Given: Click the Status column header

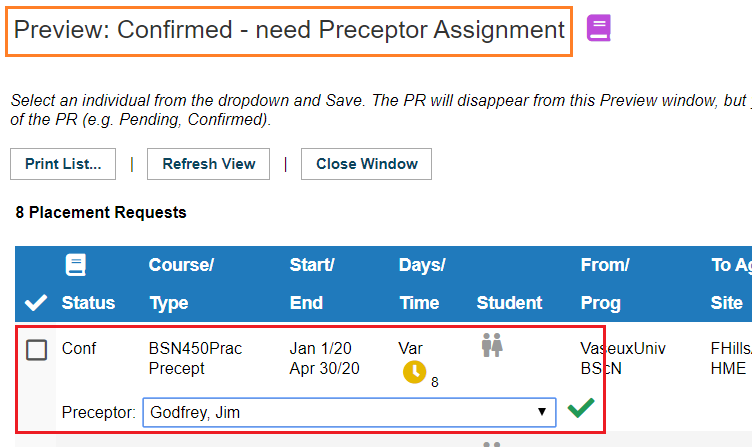Looking at the screenshot, I should [88, 303].
